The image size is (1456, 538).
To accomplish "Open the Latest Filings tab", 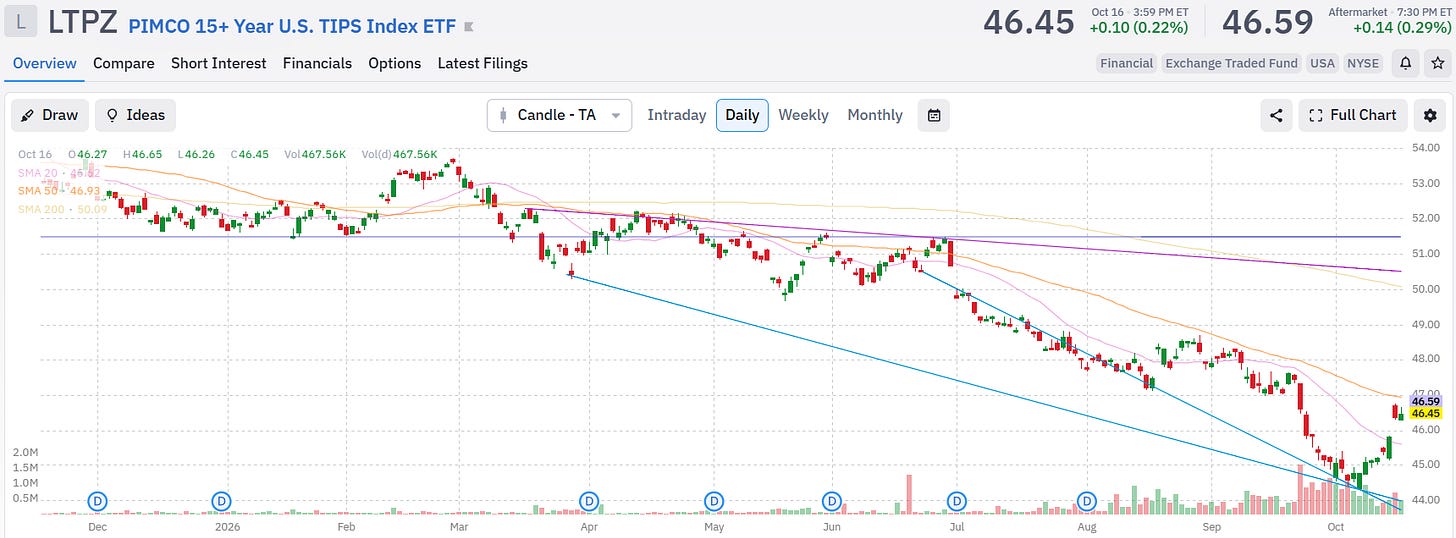I will tap(482, 63).
